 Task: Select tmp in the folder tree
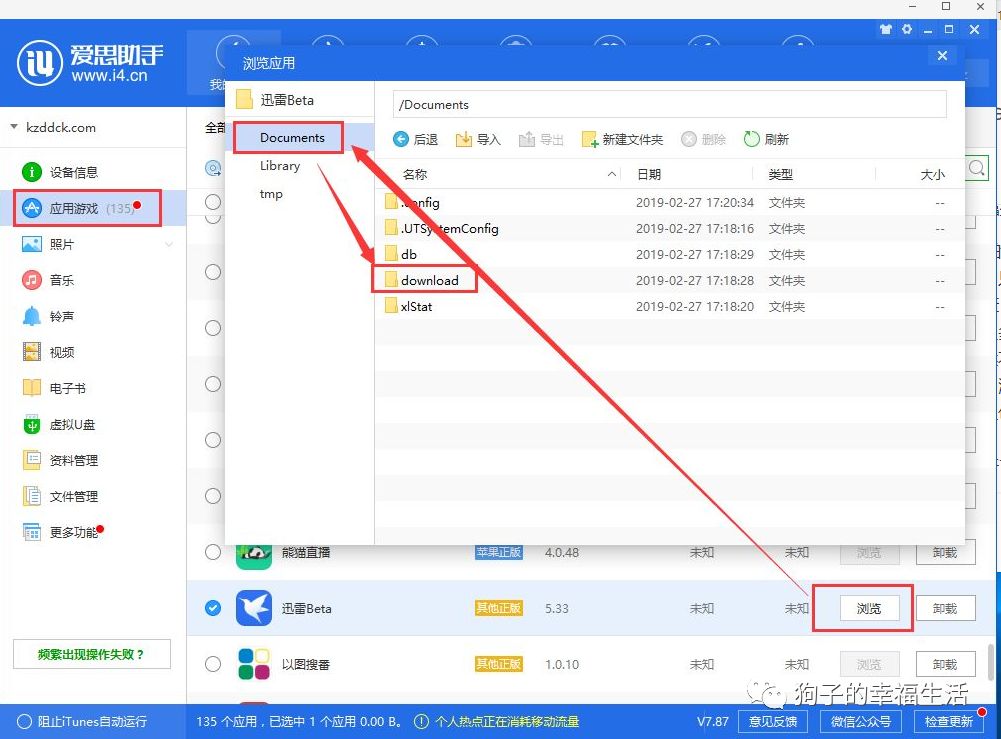271,194
